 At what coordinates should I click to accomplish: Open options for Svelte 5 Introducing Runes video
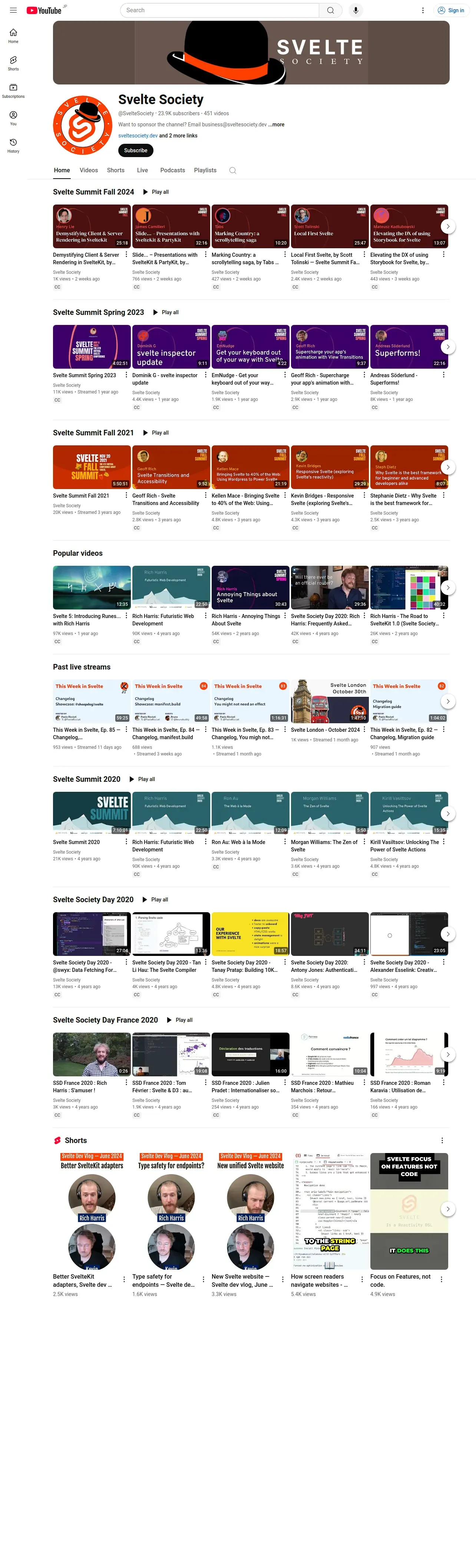127,616
